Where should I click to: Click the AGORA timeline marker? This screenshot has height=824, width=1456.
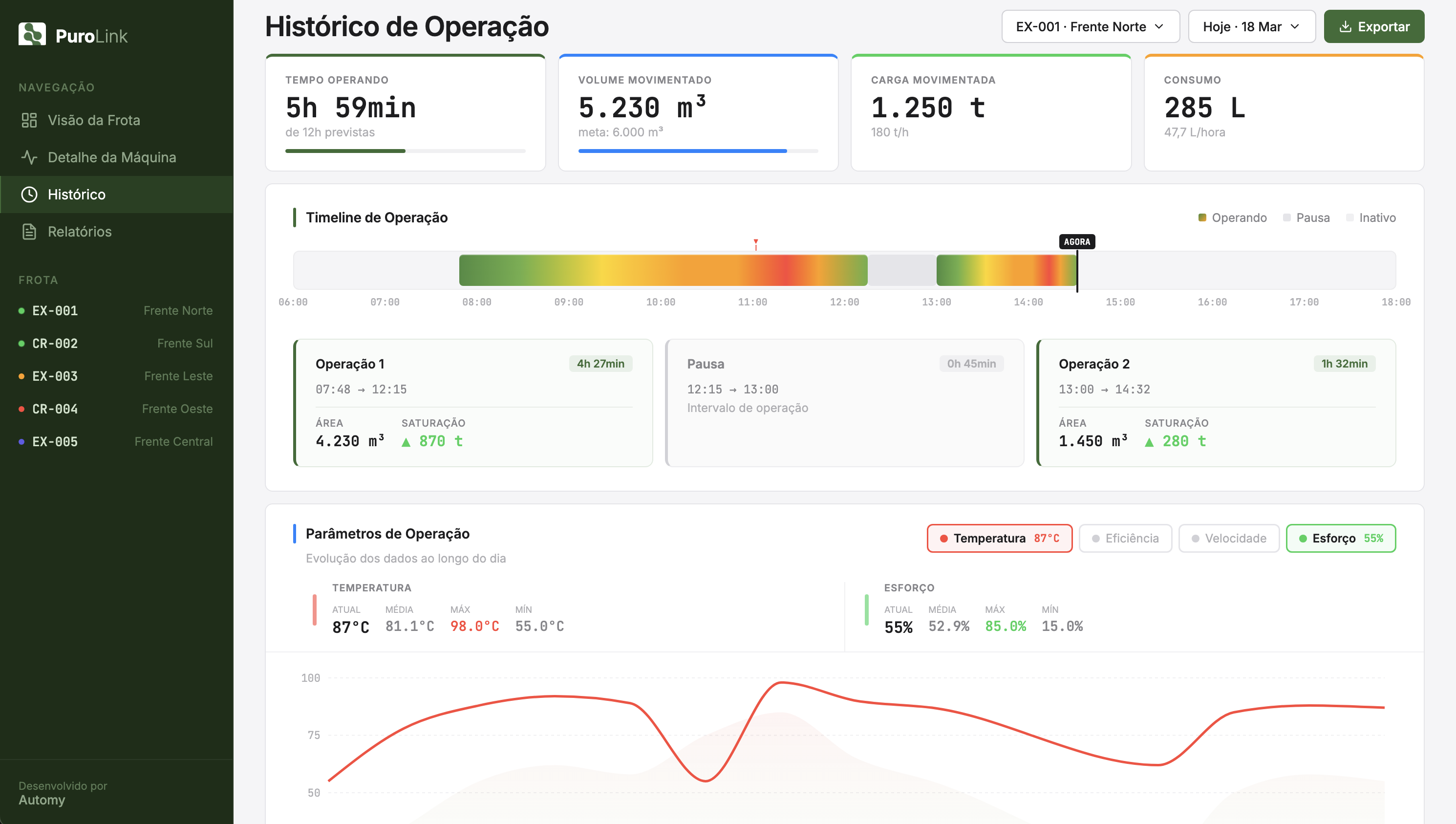pos(1076,241)
